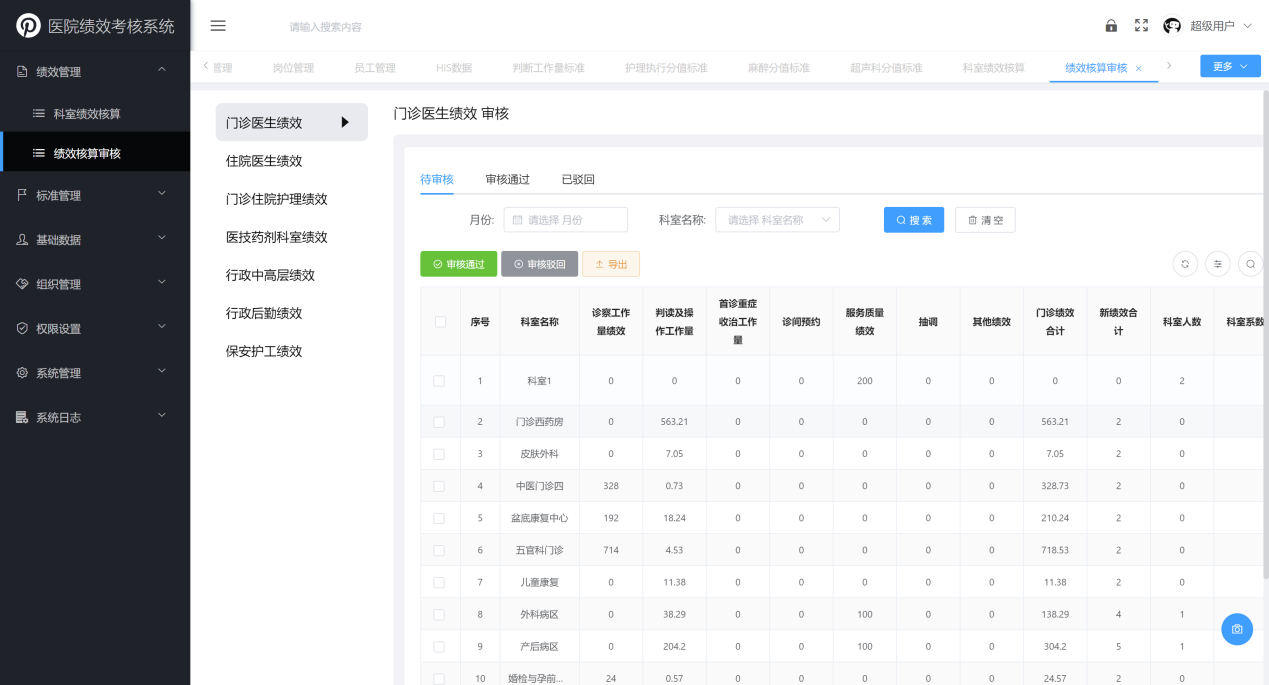1269x685 pixels.
Task: Check the row for 外科病区
Action: [439, 614]
